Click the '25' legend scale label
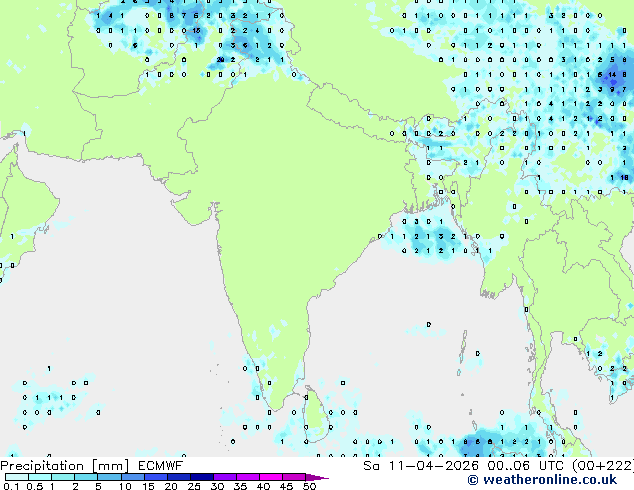Viewport: 634px width, 490px height. 194,486
